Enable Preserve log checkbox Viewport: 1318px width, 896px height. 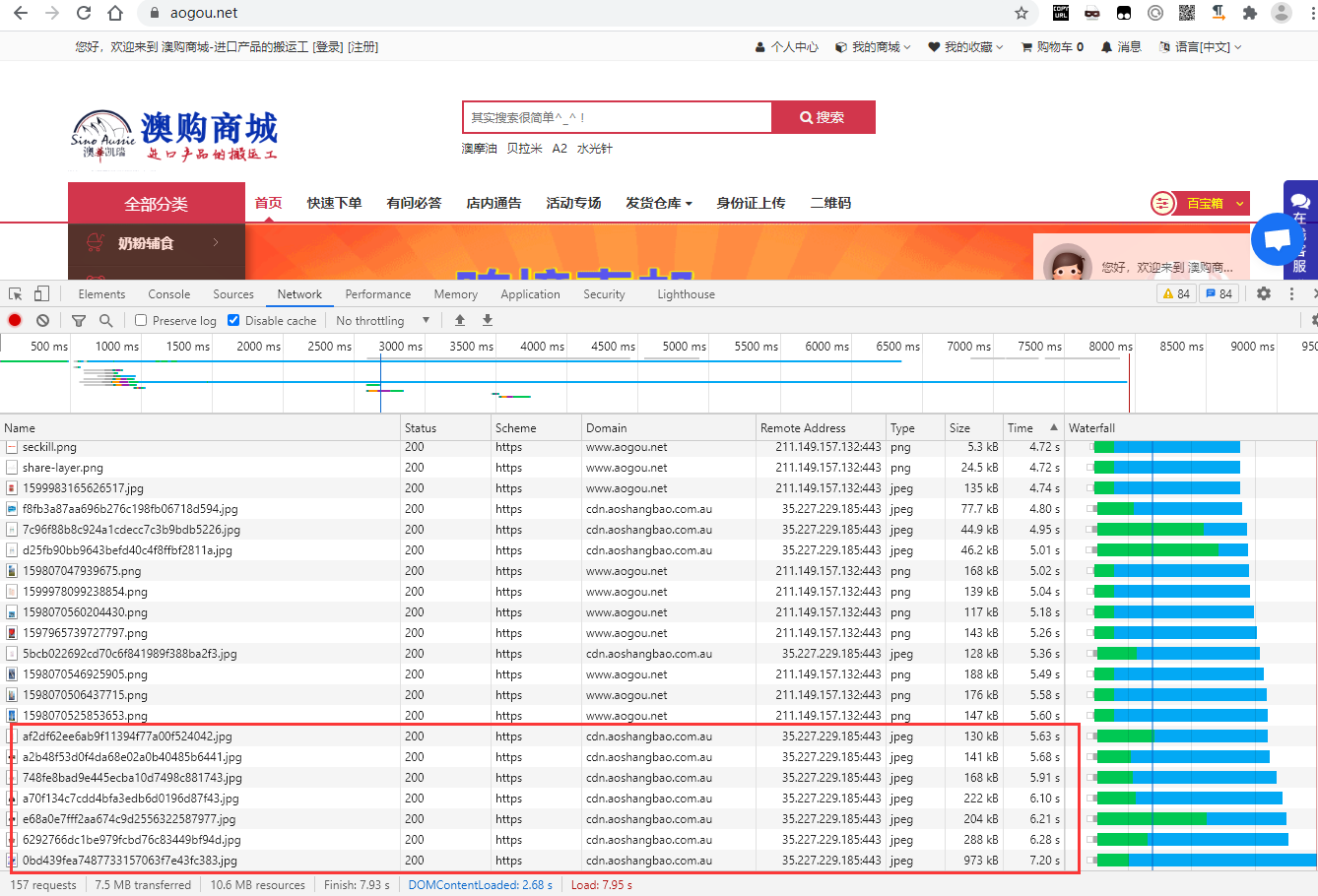(141, 320)
